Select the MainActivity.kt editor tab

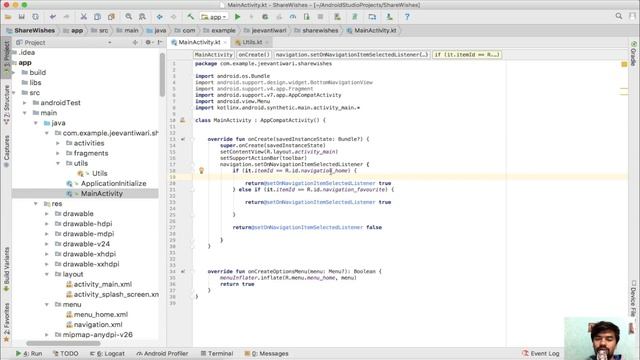(x=199, y=42)
